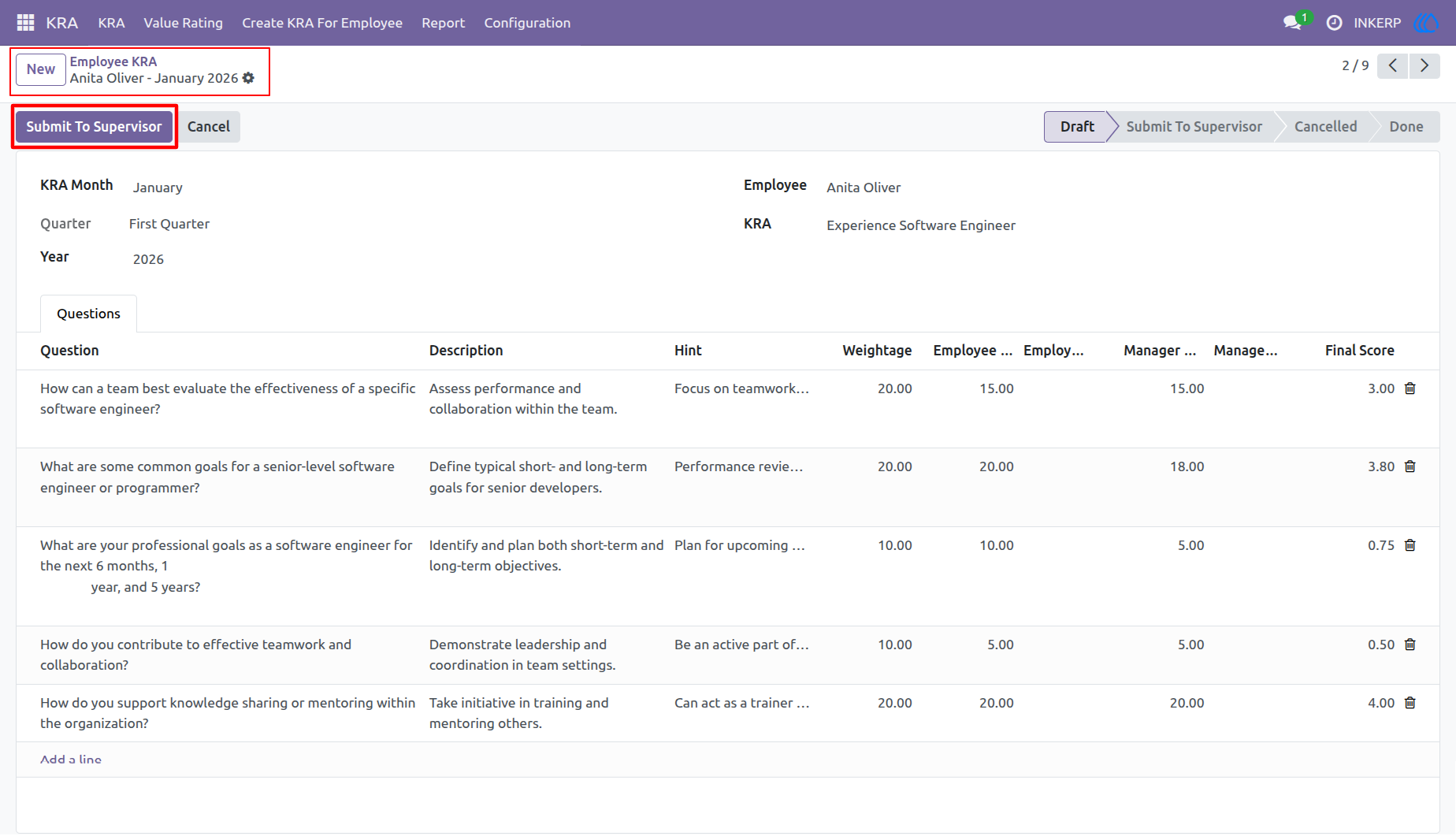Click hint 'Focus on teamwork…' cell
Image resolution: width=1456 pixels, height=836 pixels.
click(x=742, y=388)
